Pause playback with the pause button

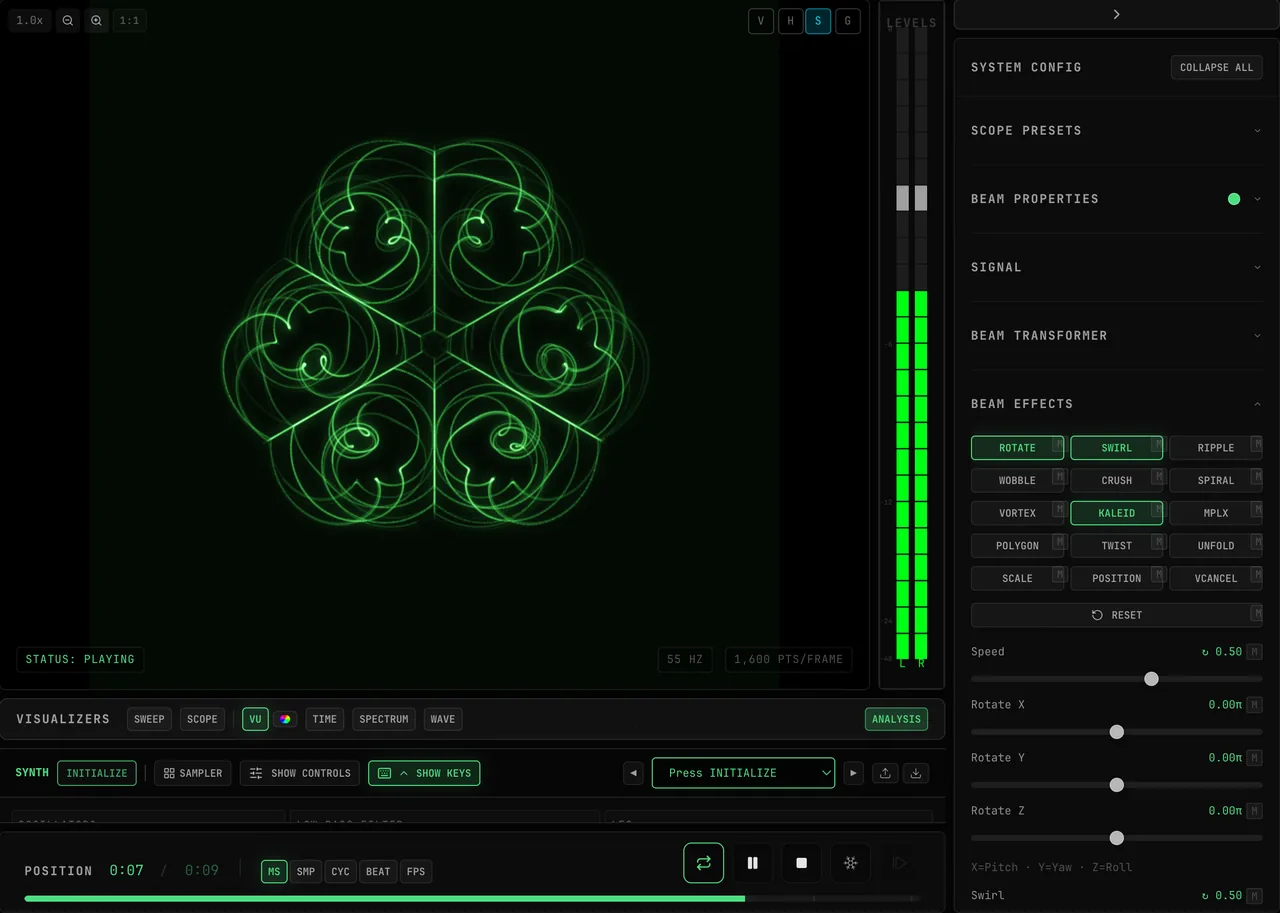pos(753,863)
